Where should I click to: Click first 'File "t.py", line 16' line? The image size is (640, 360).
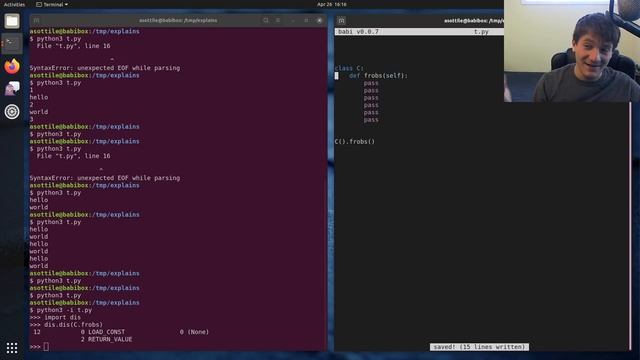(x=73, y=46)
